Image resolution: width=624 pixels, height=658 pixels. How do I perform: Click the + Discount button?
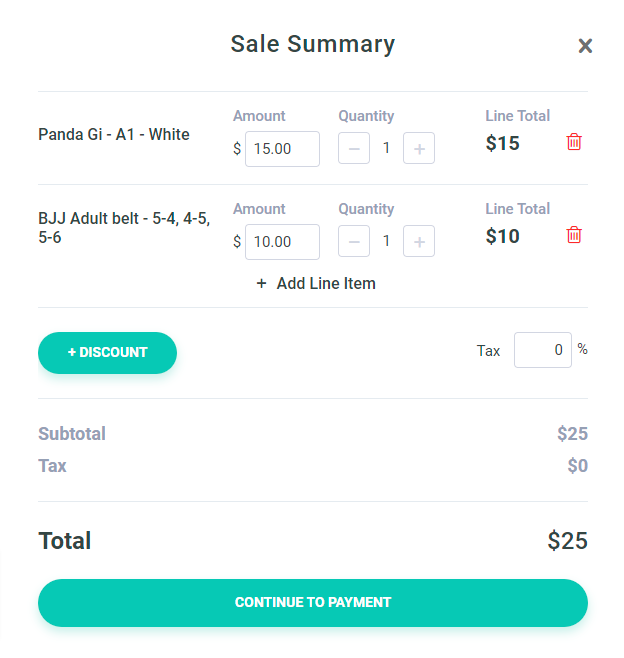coord(107,352)
